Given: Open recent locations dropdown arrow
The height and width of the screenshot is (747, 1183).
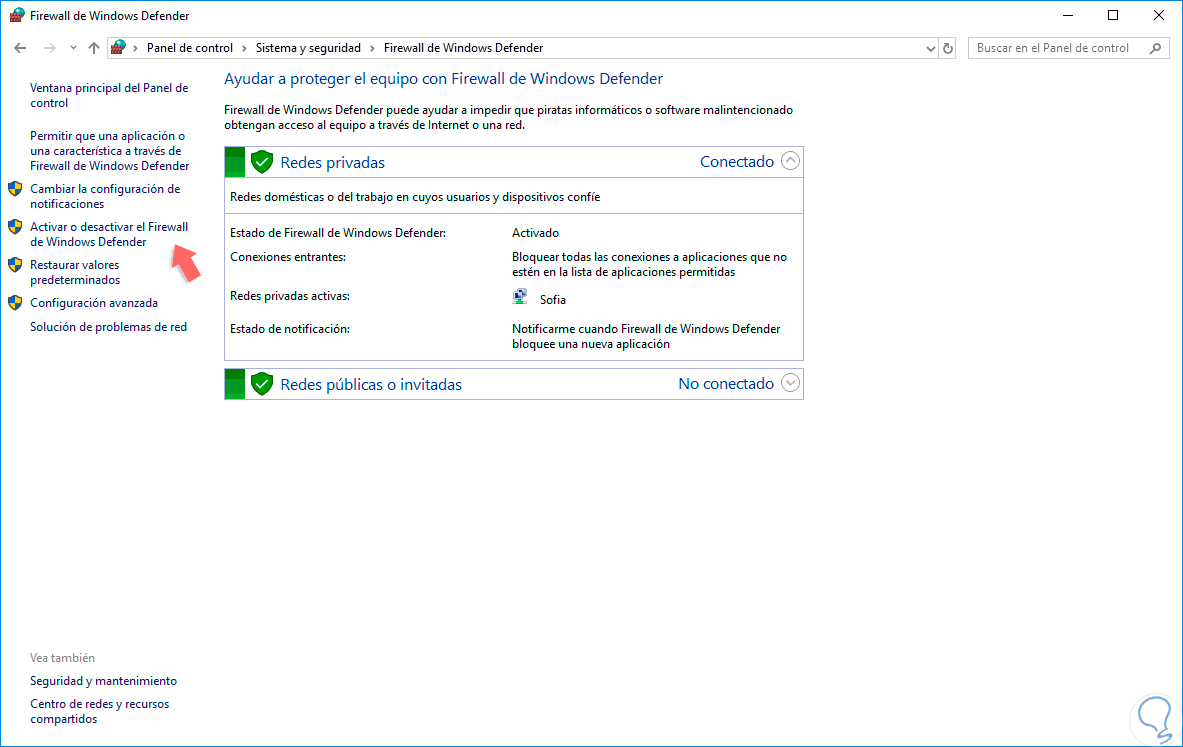Looking at the screenshot, I should 73,48.
